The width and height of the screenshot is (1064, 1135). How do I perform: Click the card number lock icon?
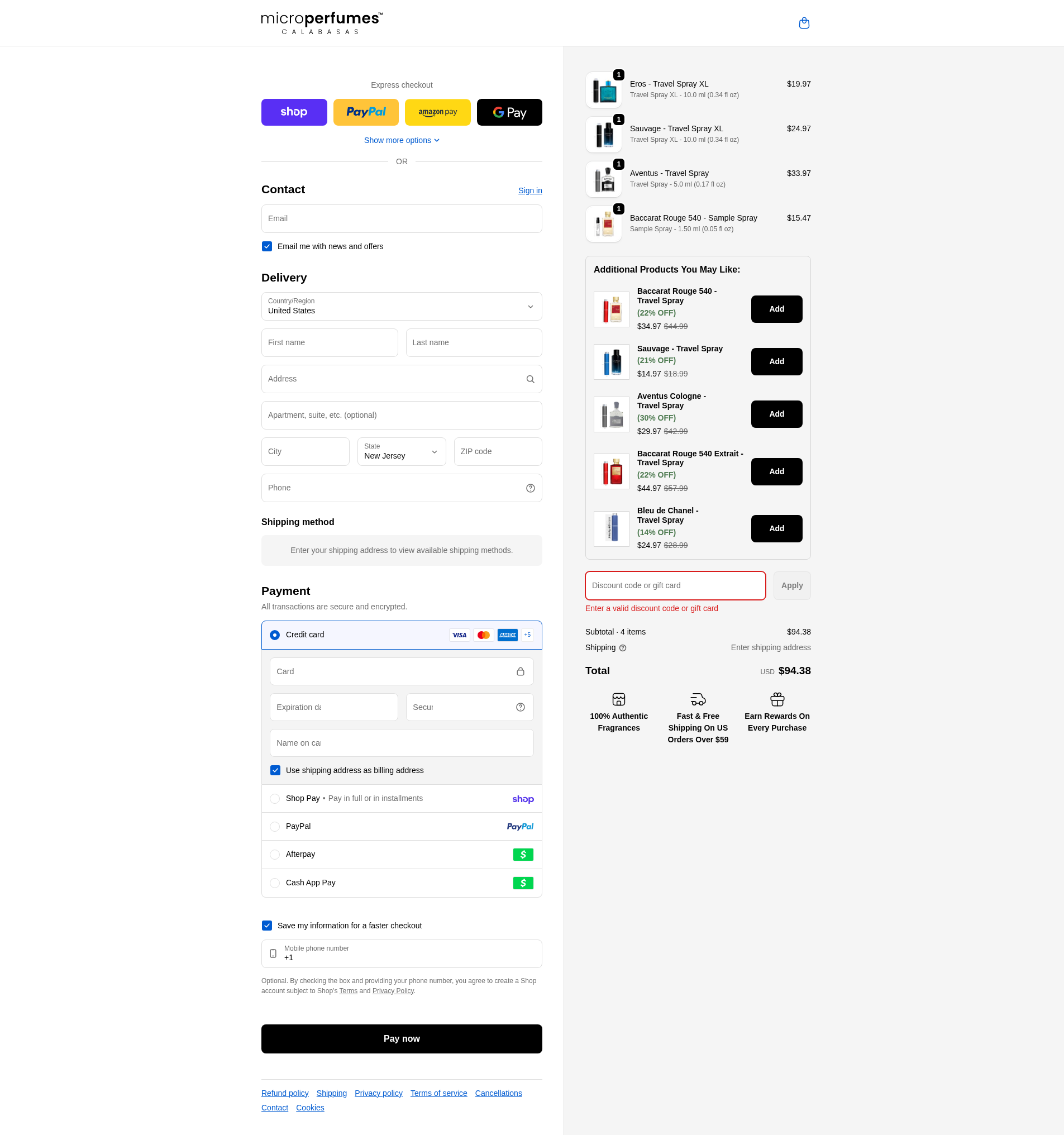click(x=520, y=671)
